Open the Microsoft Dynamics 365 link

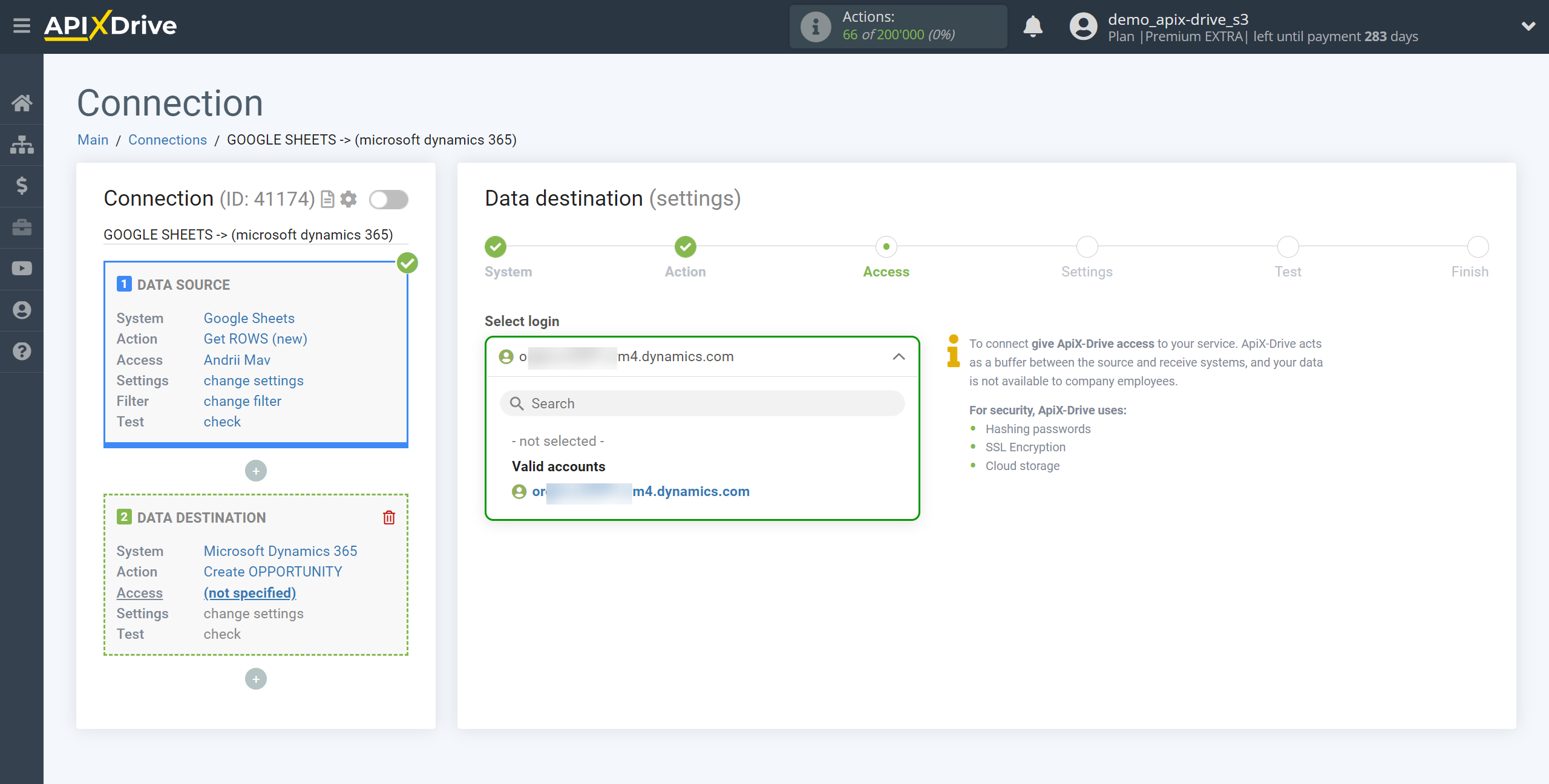281,551
